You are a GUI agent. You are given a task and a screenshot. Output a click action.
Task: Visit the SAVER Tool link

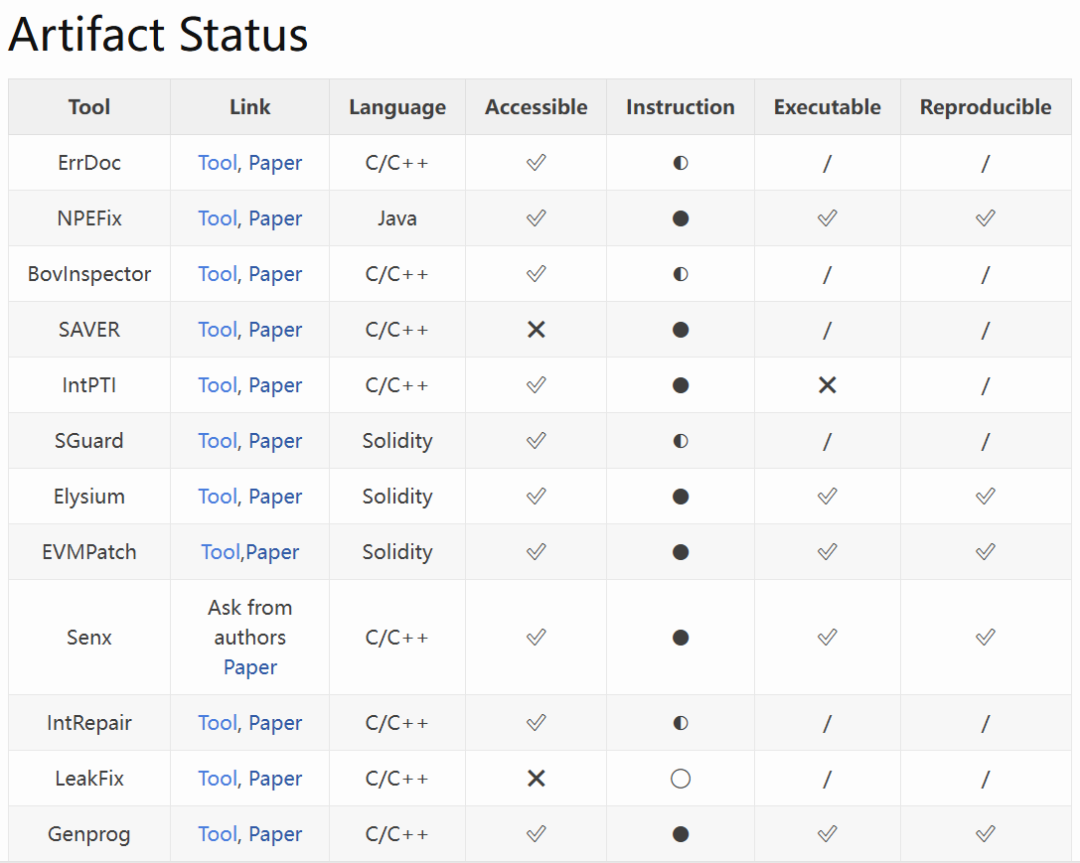coord(217,329)
